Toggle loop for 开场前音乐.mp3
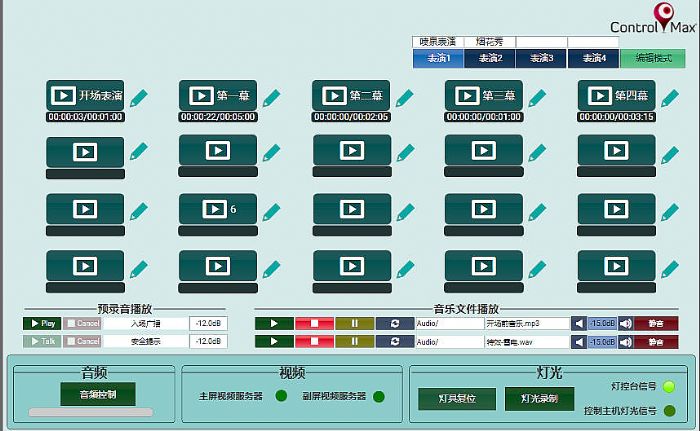 395,323
